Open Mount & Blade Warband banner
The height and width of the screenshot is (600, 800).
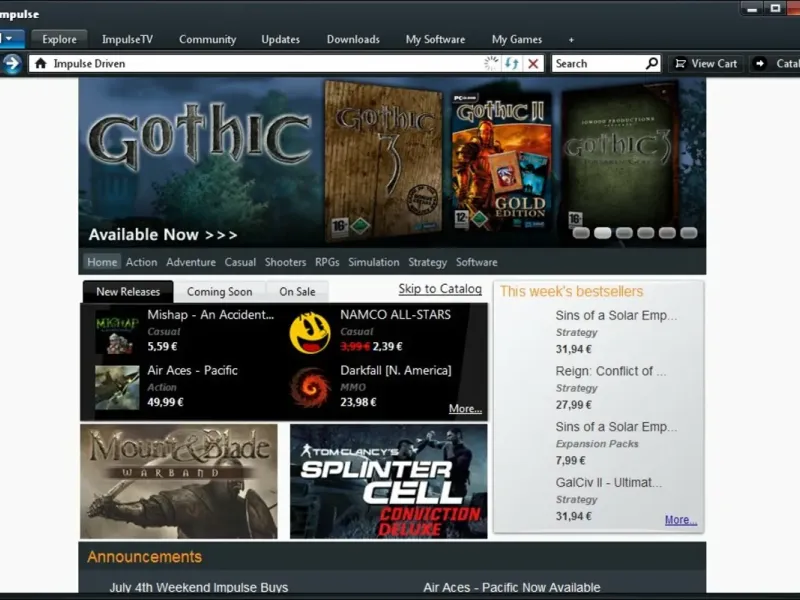coord(179,481)
